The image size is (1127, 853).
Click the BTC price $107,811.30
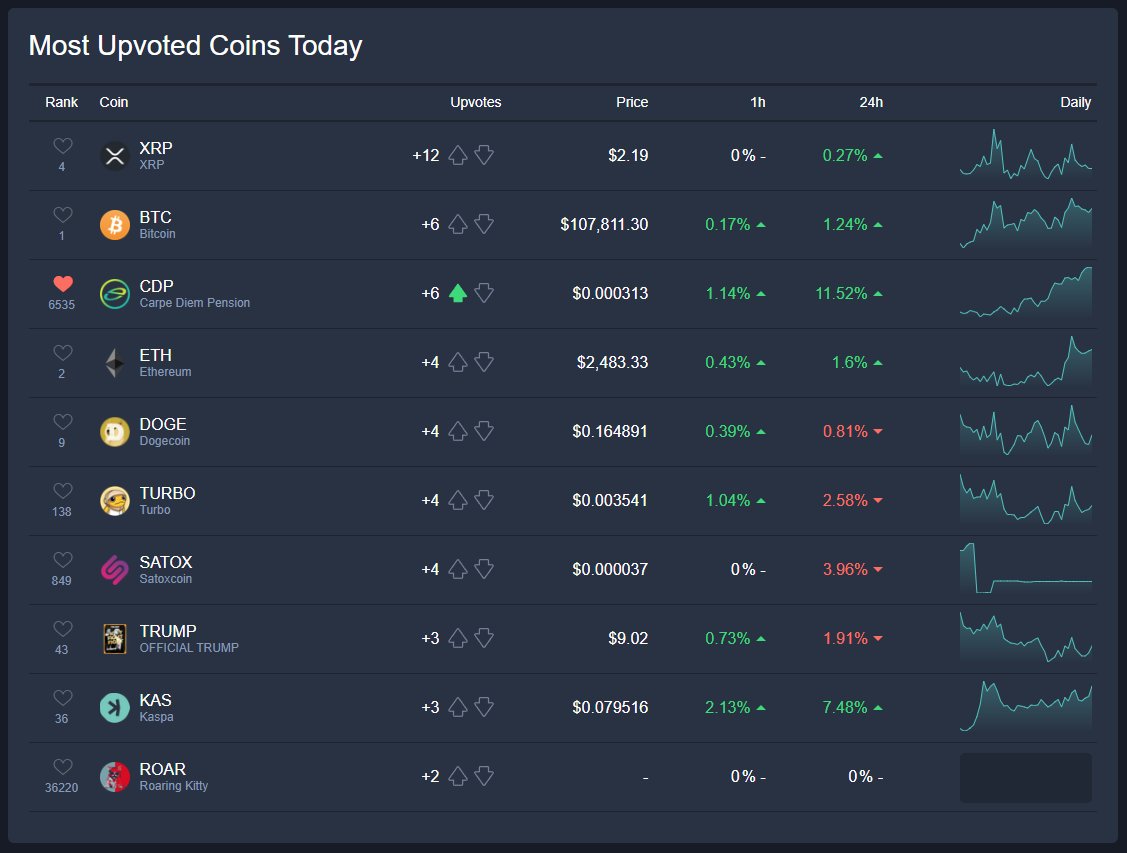pos(604,224)
